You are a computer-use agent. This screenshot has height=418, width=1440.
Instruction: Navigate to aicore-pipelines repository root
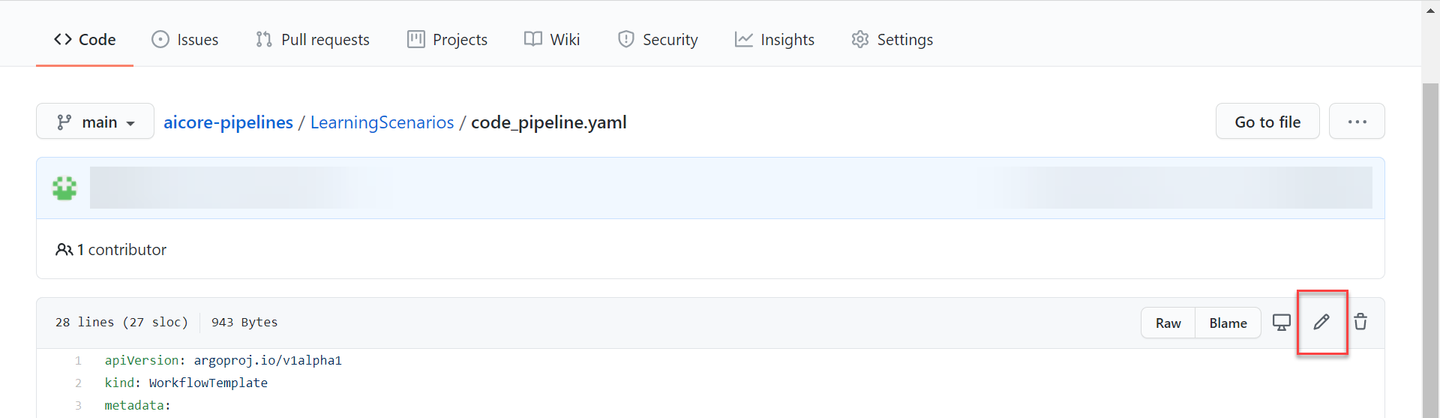228,122
